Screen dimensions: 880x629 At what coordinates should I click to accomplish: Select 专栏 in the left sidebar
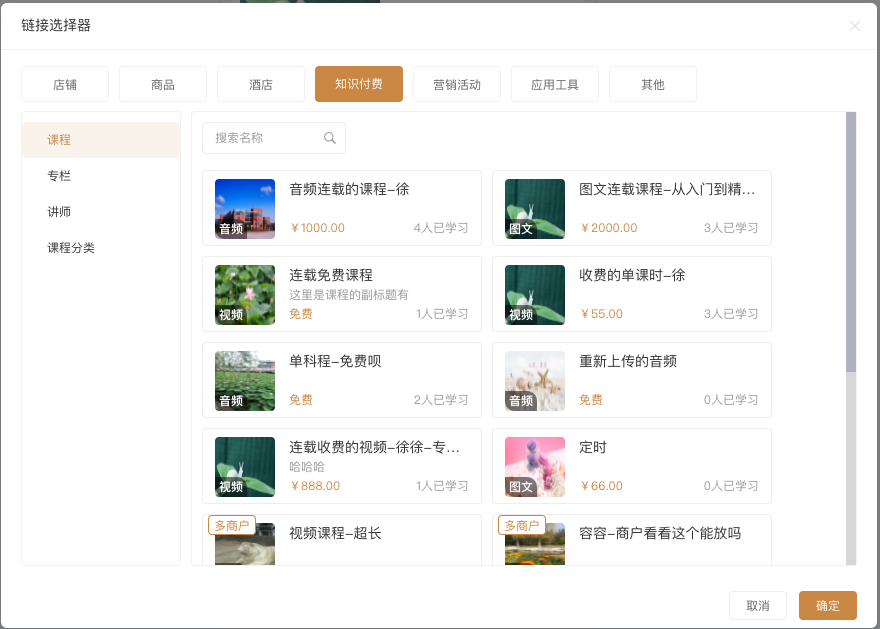click(x=101, y=176)
